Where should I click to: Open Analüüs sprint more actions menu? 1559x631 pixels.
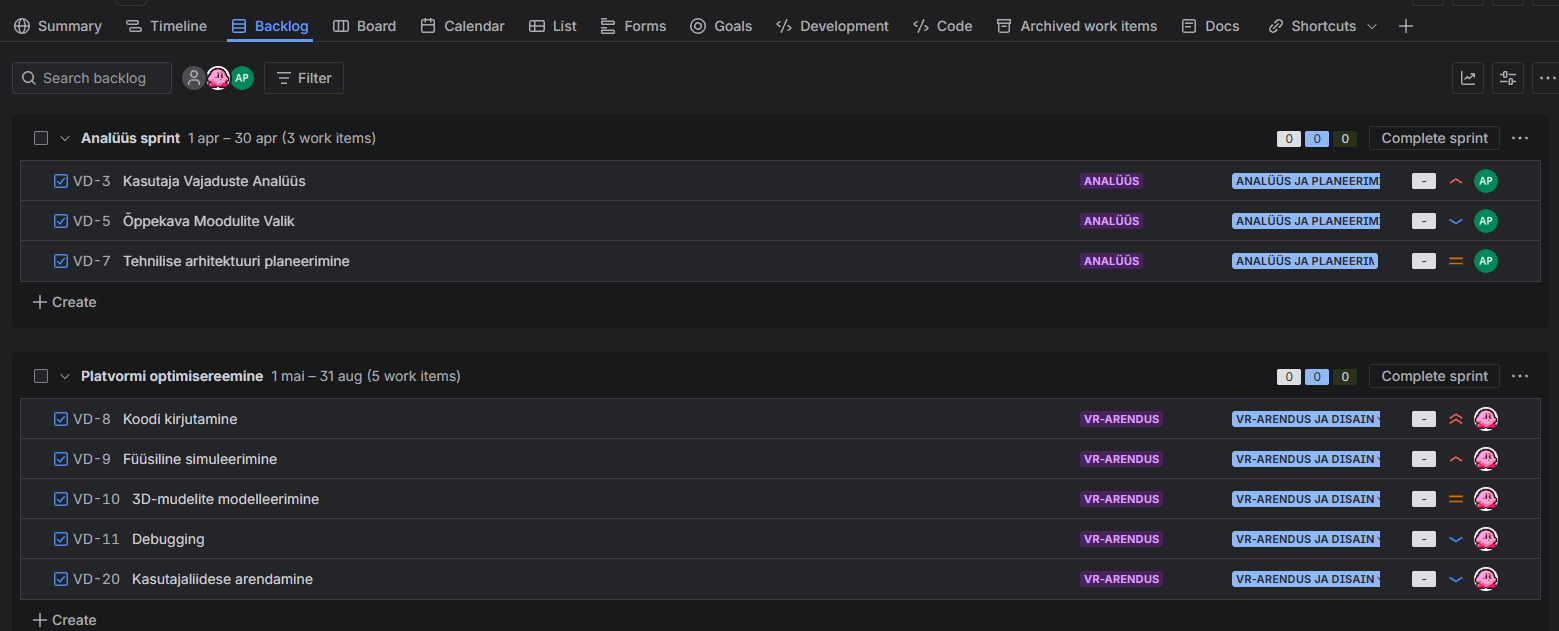pos(1520,138)
